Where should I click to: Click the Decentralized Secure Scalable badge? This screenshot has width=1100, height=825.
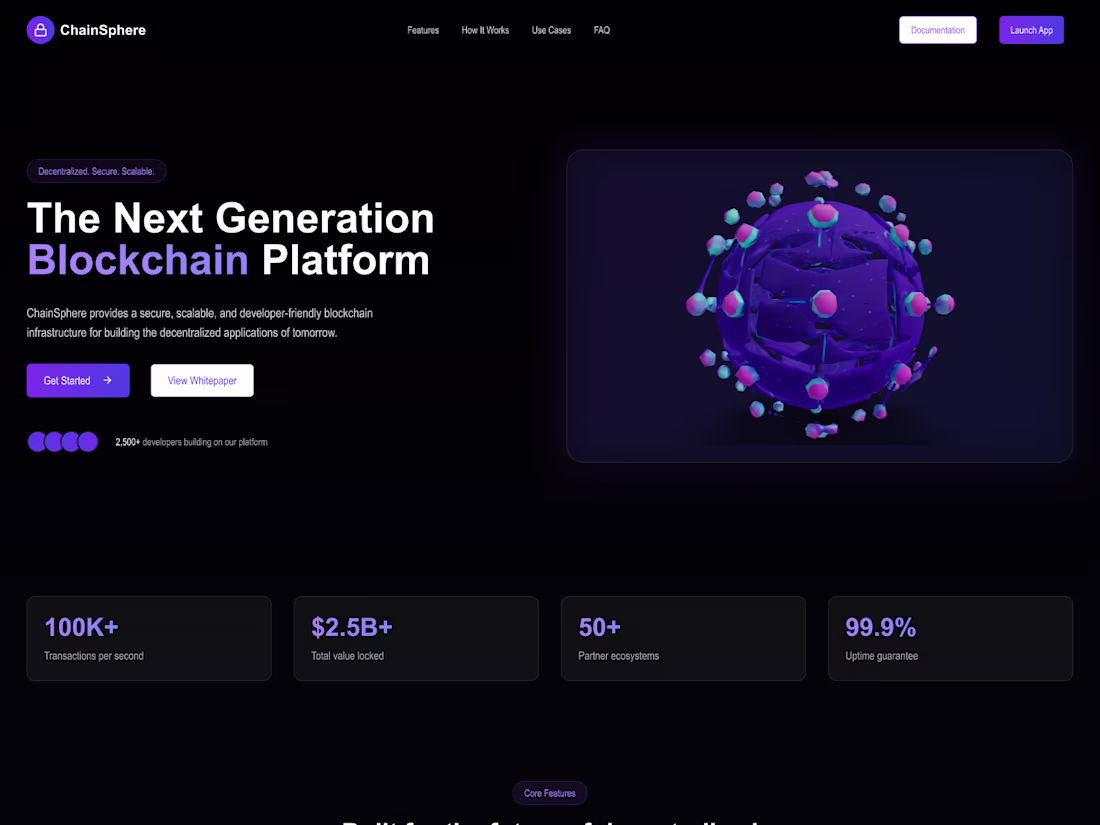coord(96,171)
